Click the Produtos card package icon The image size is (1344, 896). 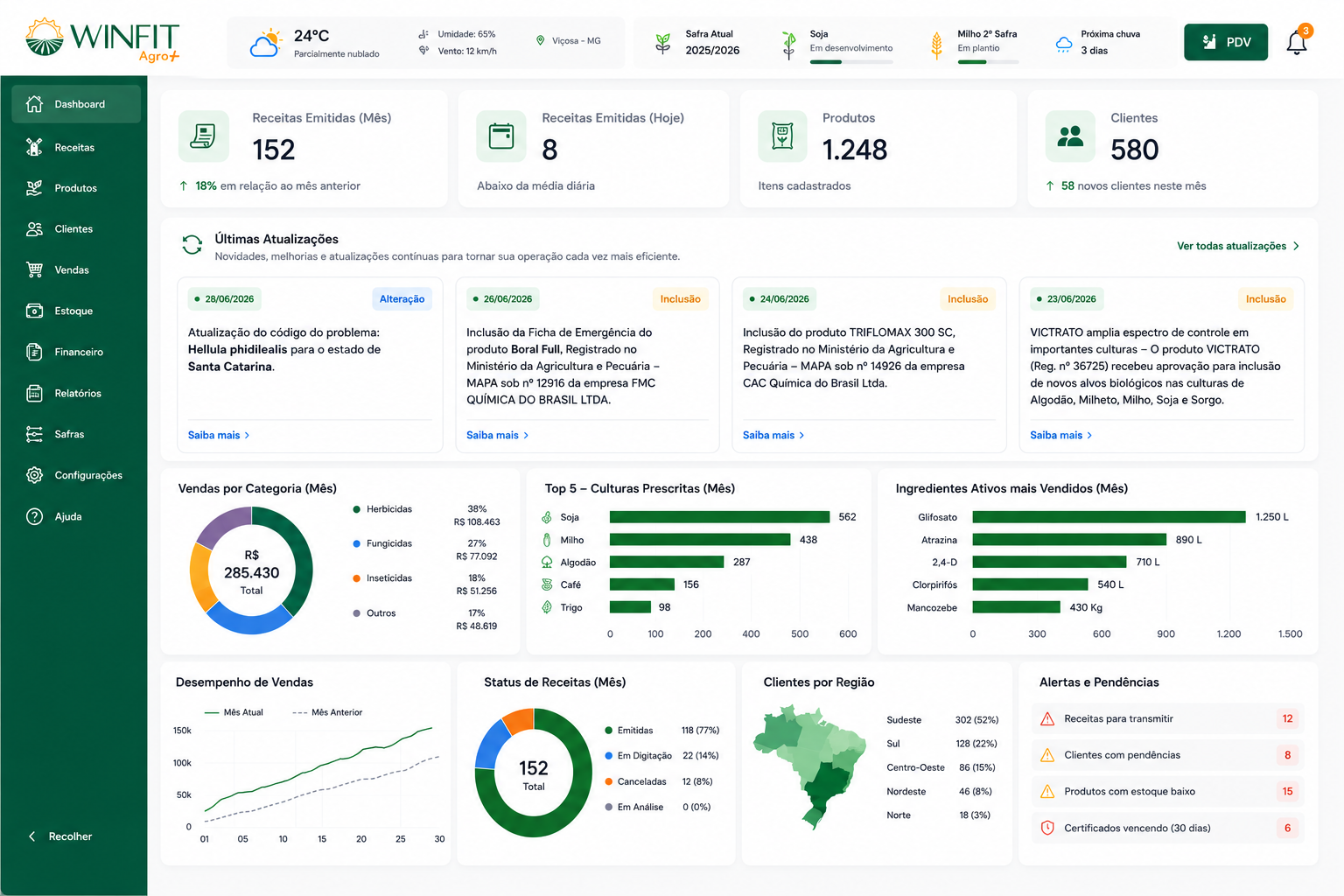[783, 136]
